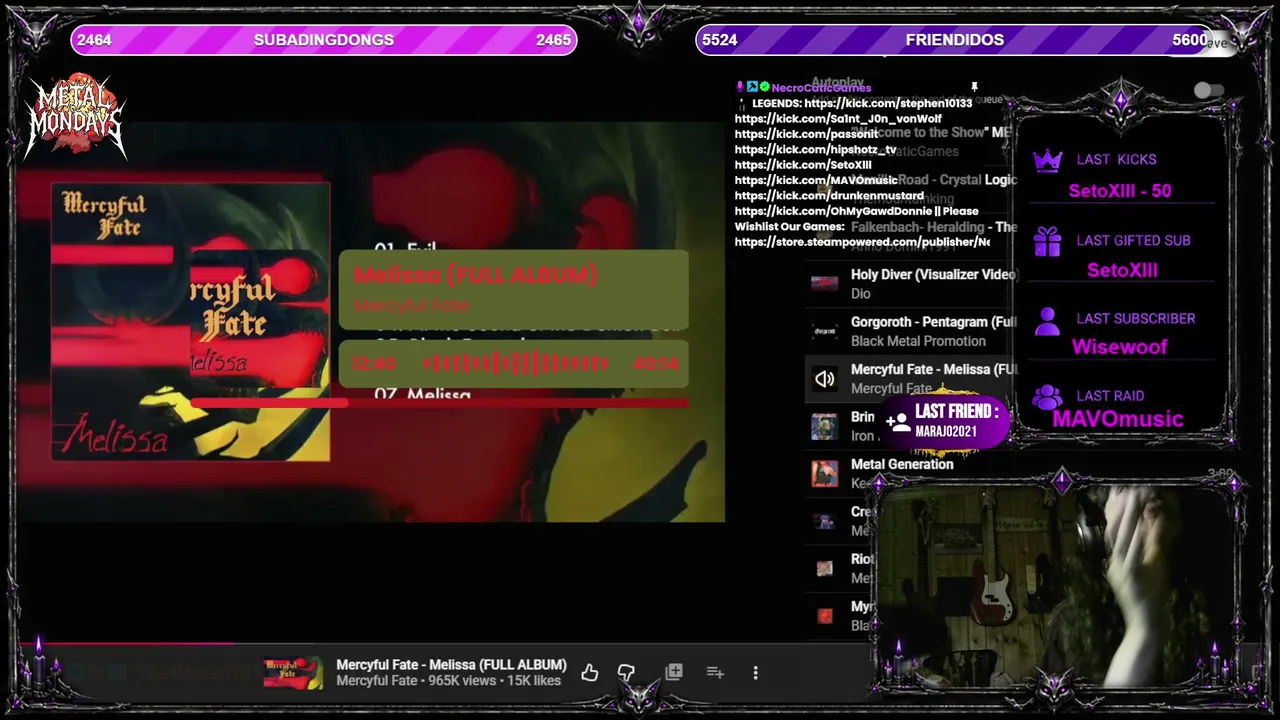Select Metal Generation in queue

coord(902,464)
